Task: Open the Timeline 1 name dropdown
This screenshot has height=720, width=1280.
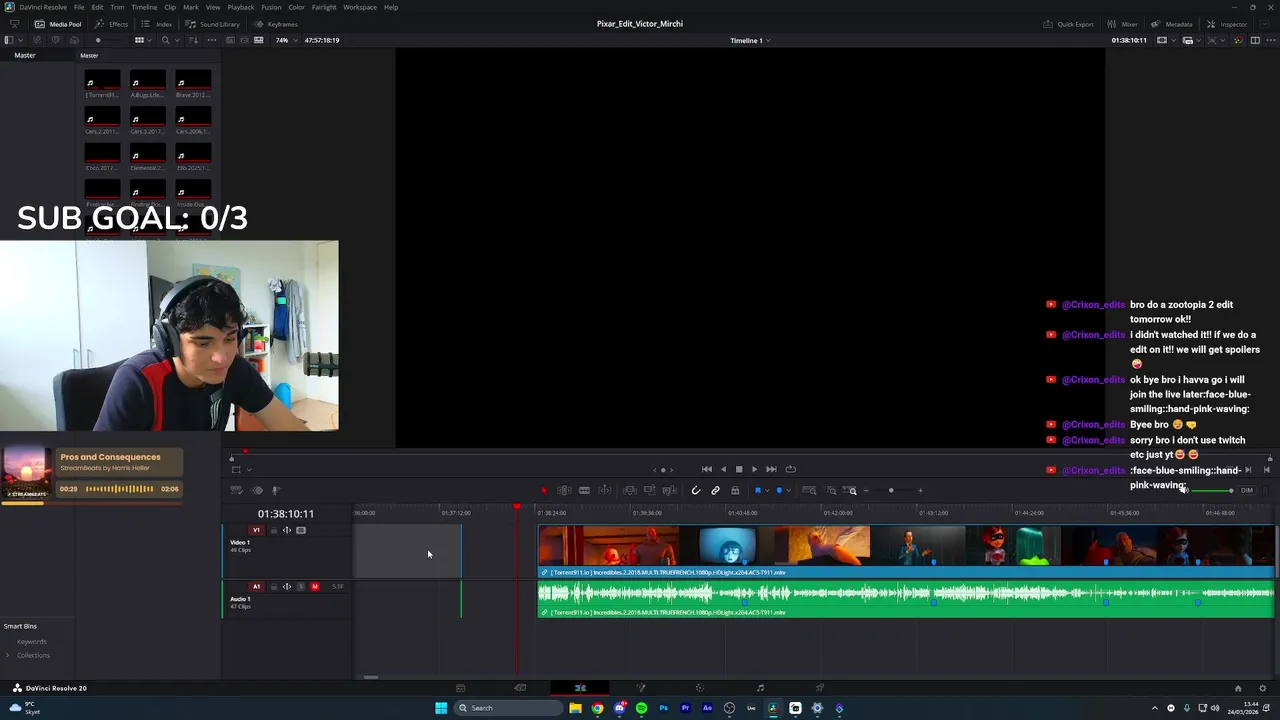Action: 750,40
